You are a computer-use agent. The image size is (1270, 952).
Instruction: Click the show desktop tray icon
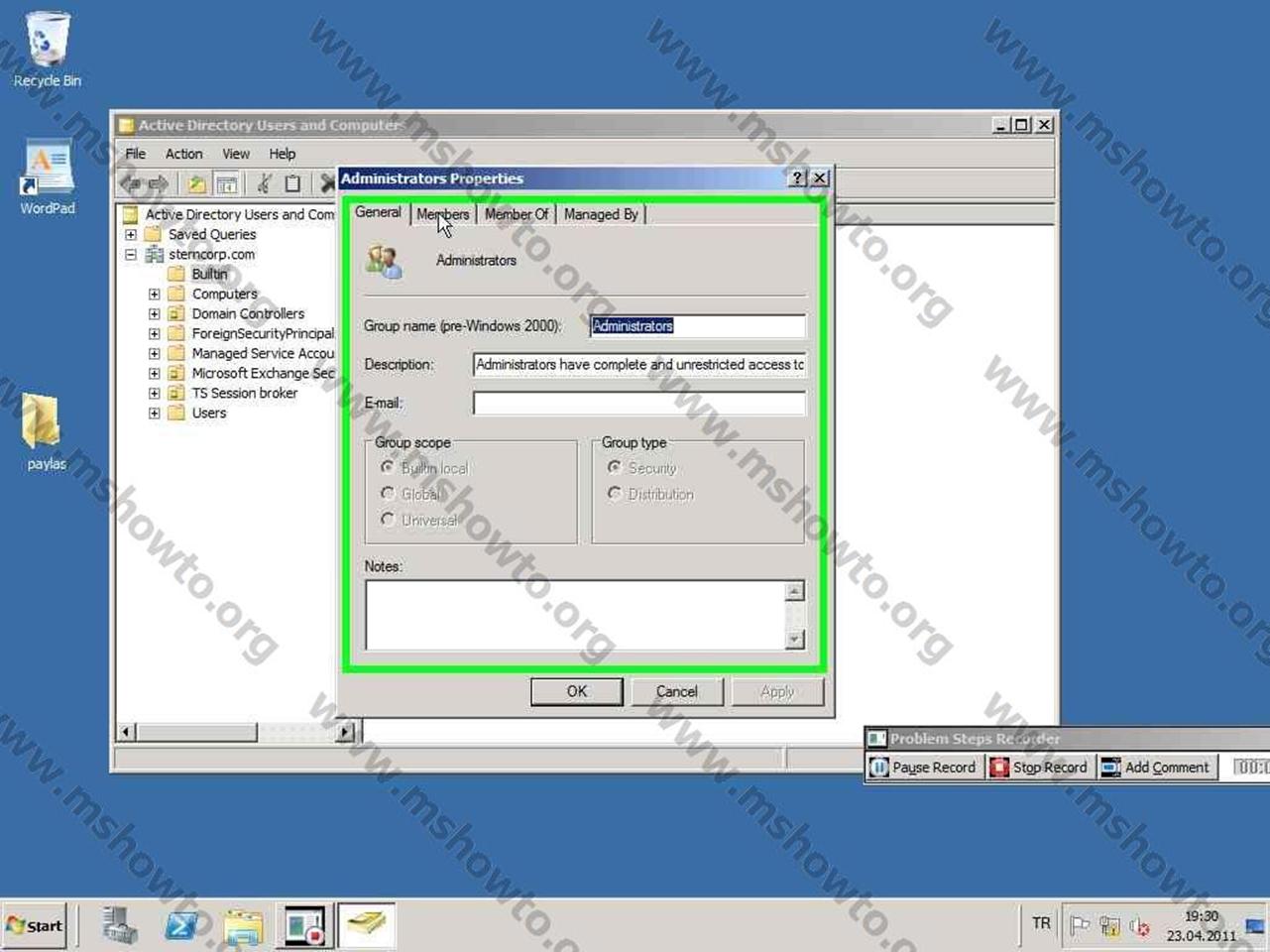1256,927
